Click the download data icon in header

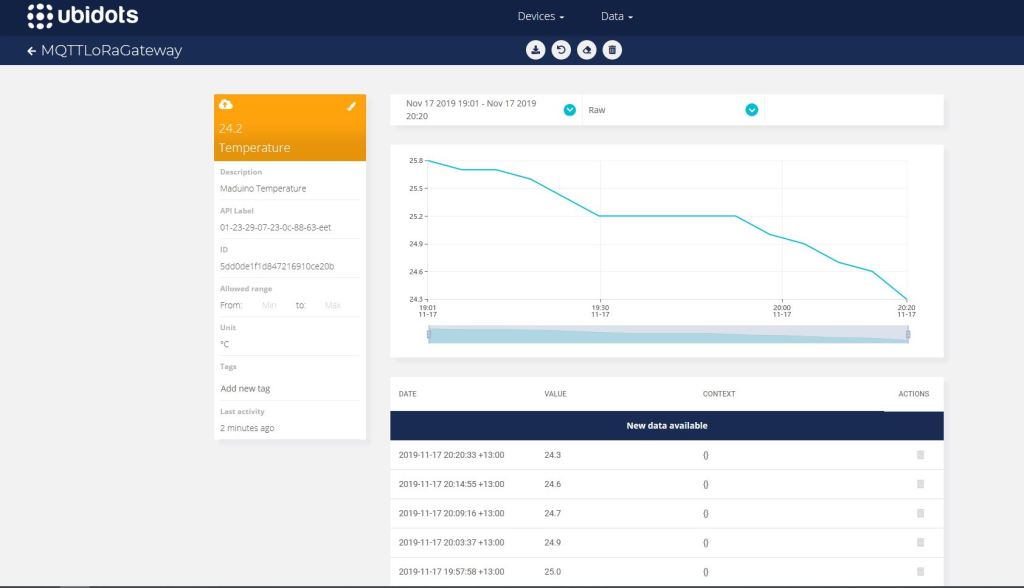536,50
